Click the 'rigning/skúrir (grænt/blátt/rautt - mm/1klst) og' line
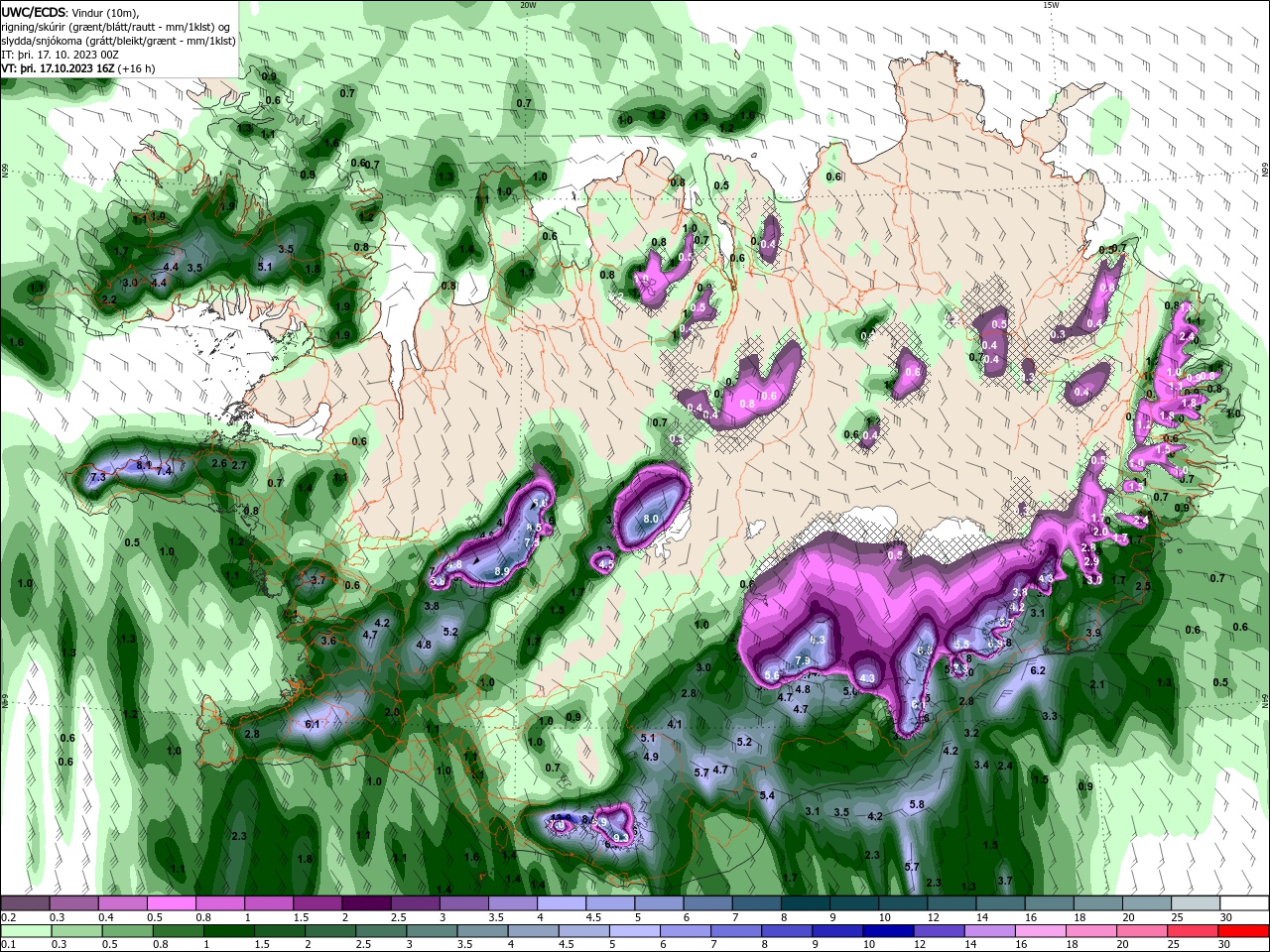Screen dimensions: 1270x952 tap(117, 27)
